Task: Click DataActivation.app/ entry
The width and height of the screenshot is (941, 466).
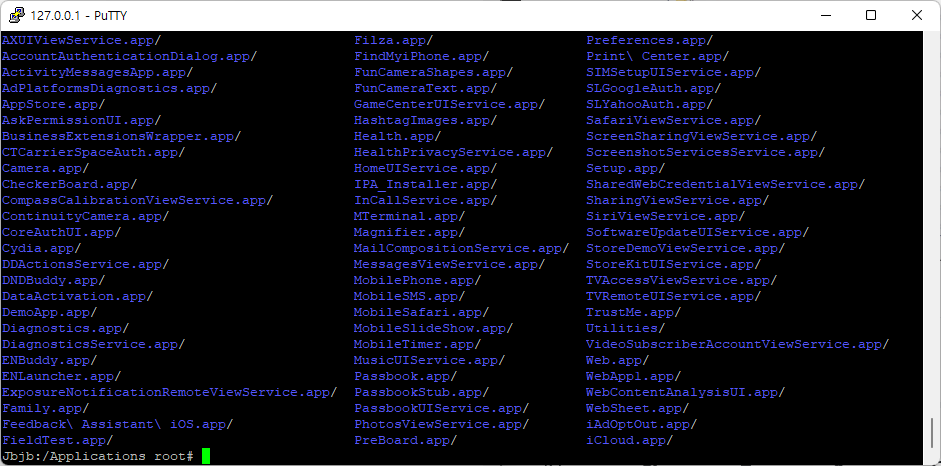Action: click(77, 296)
